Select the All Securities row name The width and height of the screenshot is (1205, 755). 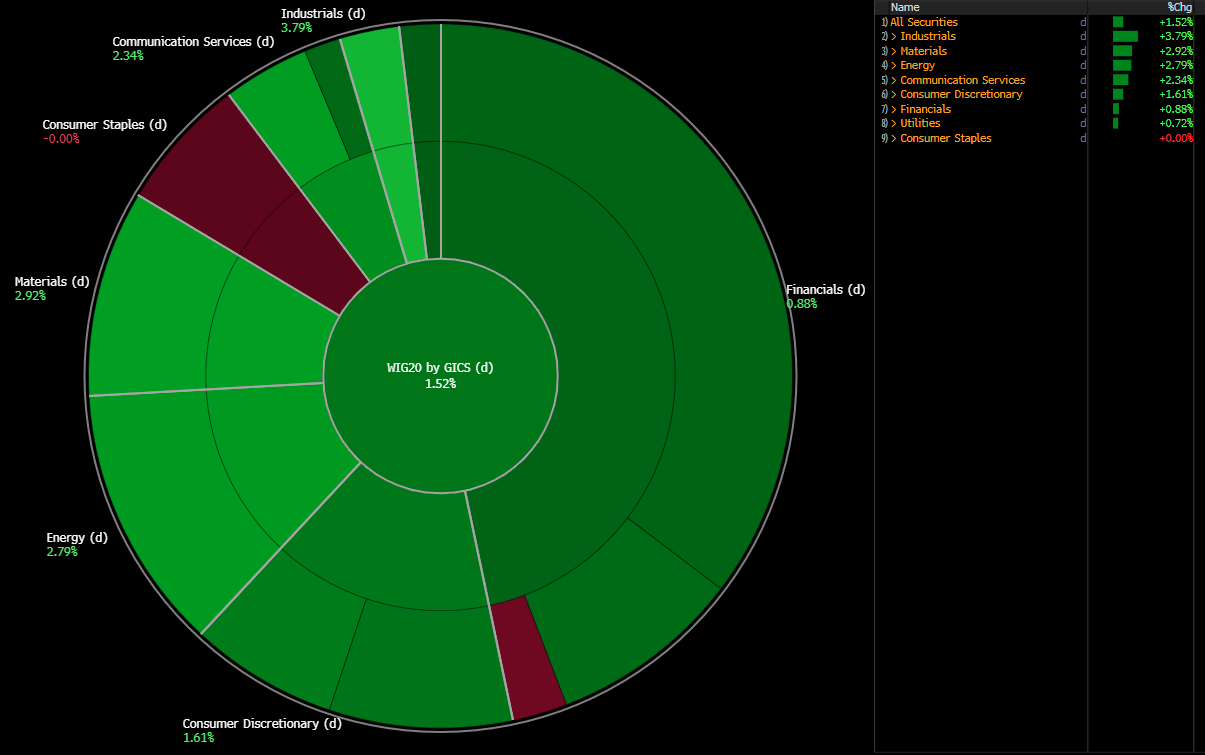(x=924, y=22)
